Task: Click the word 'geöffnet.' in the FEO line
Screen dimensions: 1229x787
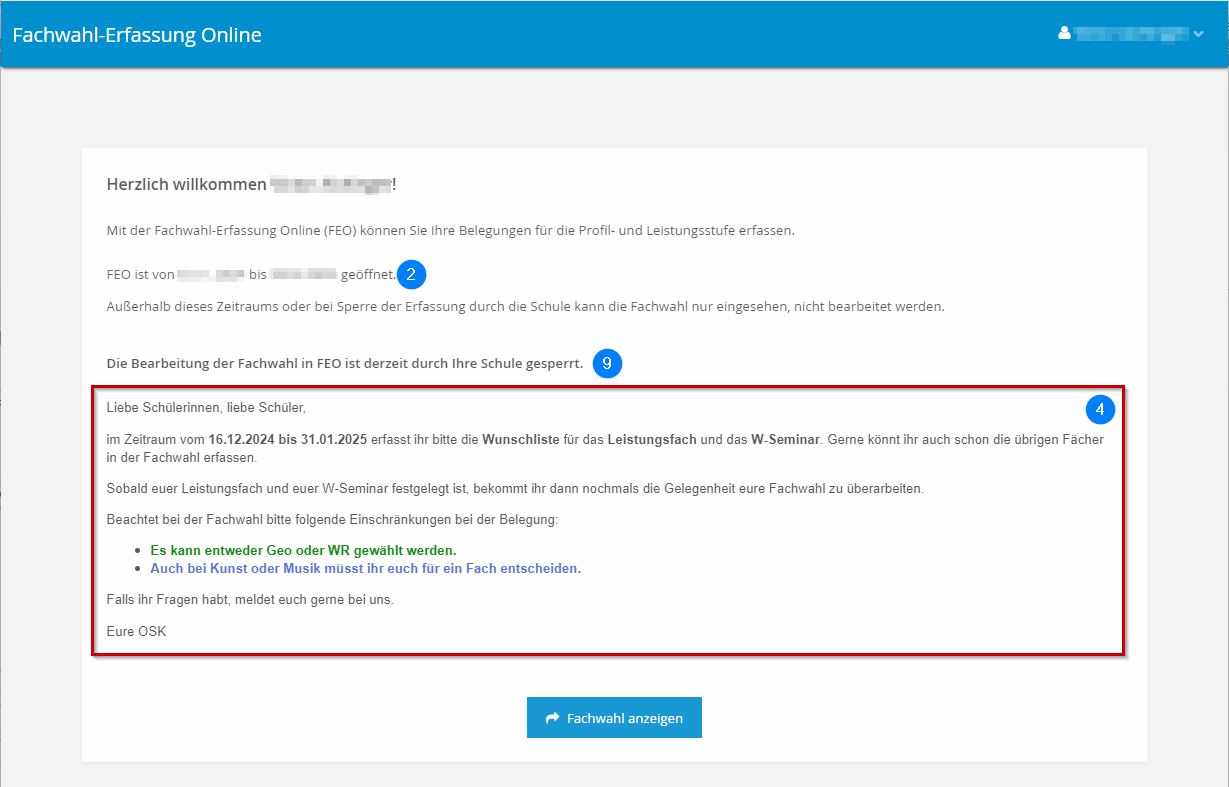Action: (369, 274)
